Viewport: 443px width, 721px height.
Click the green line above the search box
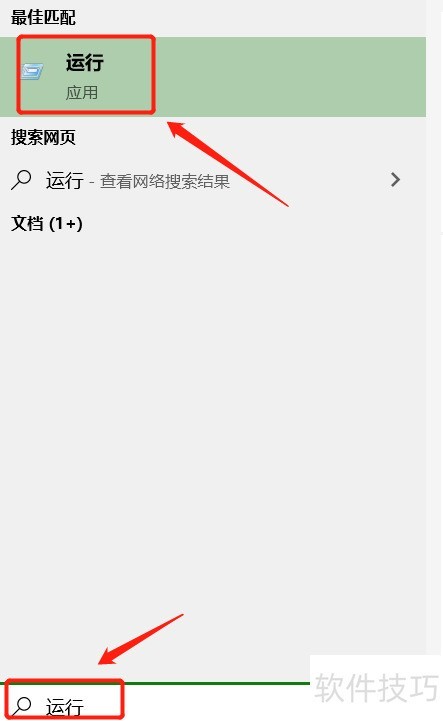click(155, 683)
